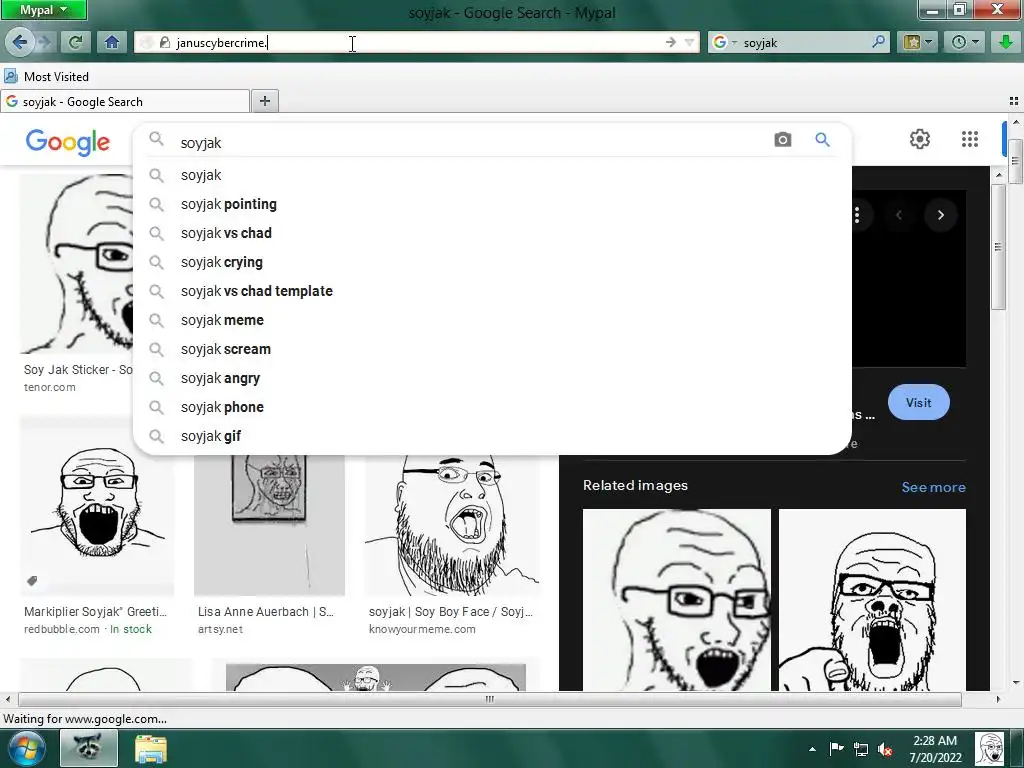Select the 'soyjak phone' suggestion
The width and height of the screenshot is (1024, 768).
[x=492, y=407]
